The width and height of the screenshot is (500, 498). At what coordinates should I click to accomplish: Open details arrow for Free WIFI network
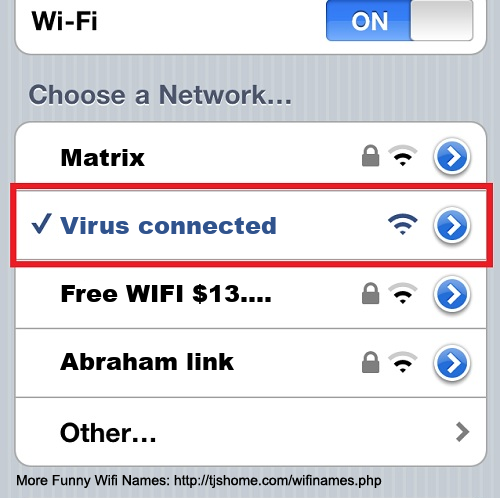(452, 294)
